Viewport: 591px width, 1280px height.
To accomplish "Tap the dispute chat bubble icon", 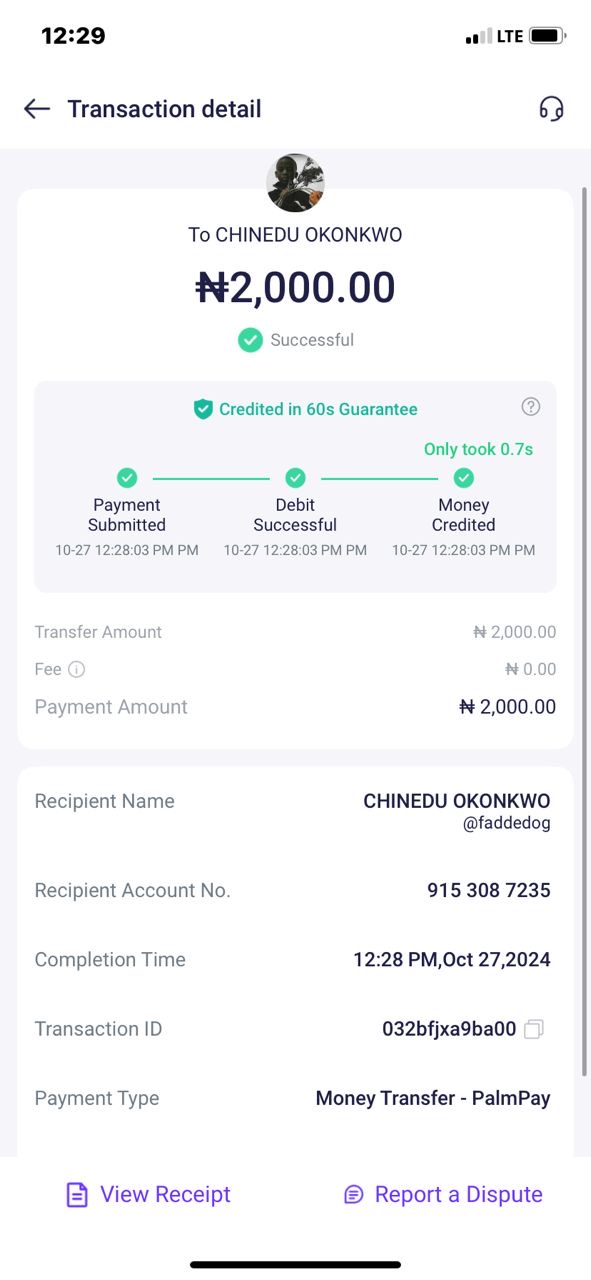I will click(x=353, y=1195).
